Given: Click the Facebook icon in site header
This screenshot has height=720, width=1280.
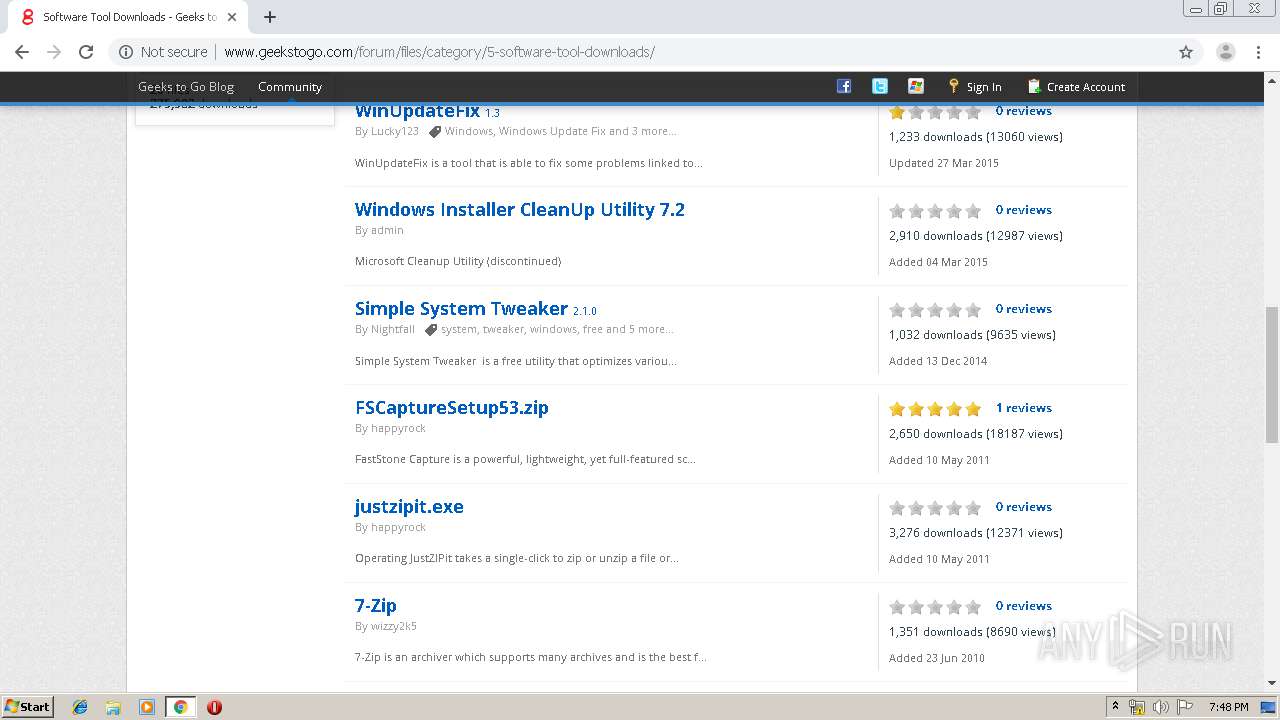Looking at the screenshot, I should (844, 86).
